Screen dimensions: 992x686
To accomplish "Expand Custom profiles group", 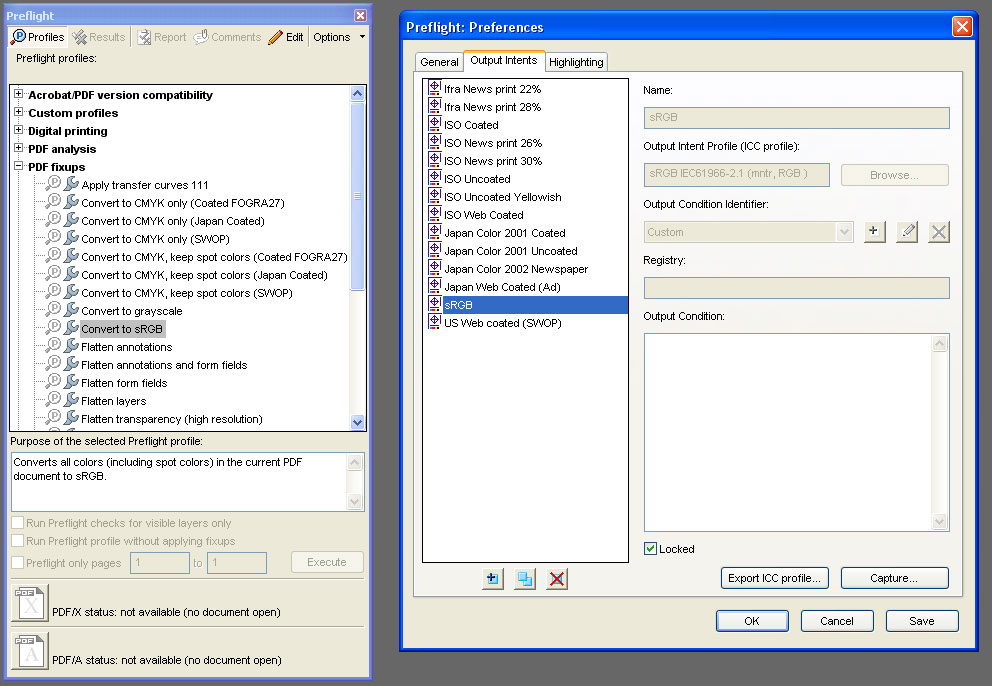I will pos(18,111).
